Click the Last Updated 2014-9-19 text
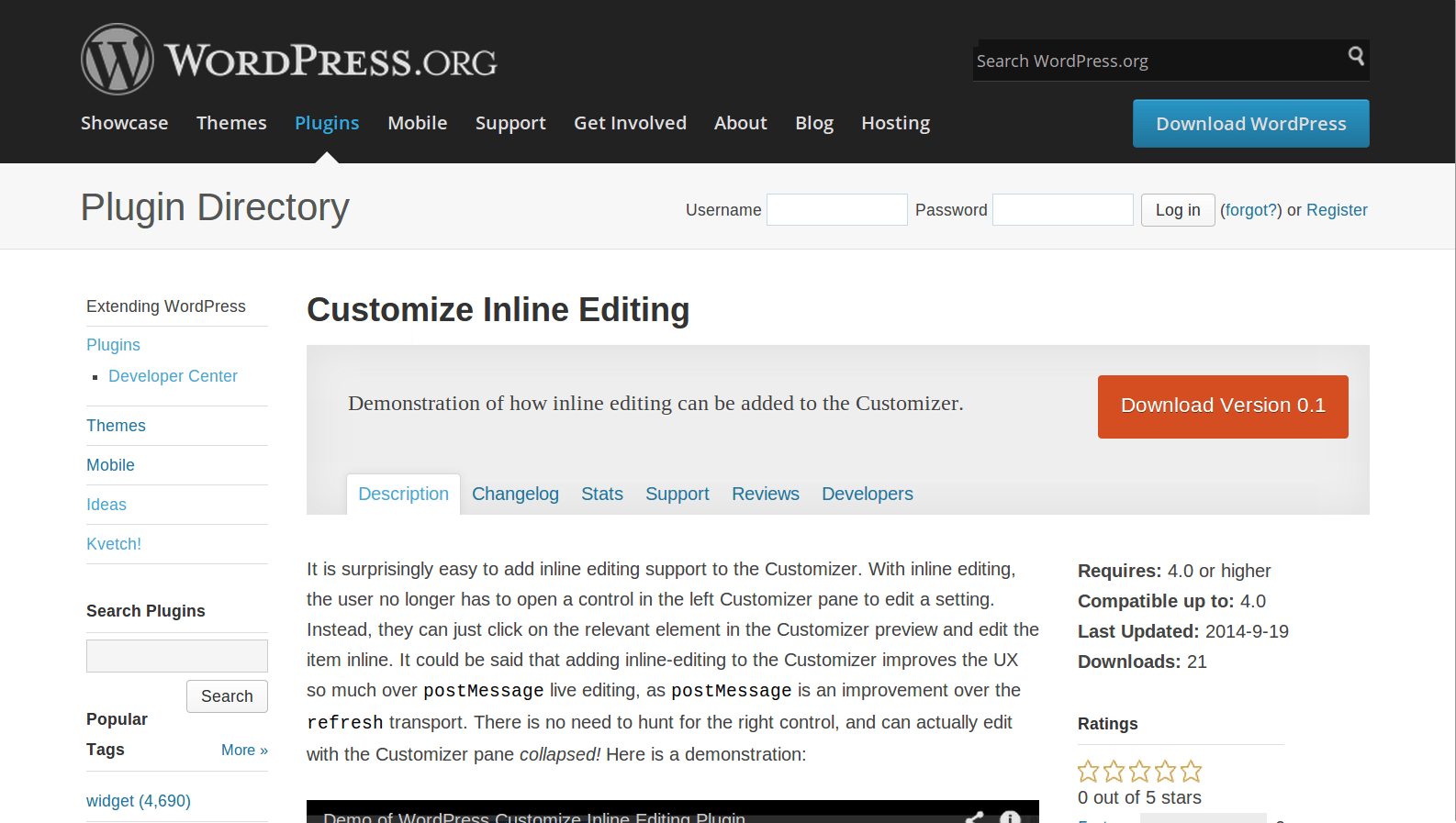This screenshot has width=1456, height=823. point(1183,631)
